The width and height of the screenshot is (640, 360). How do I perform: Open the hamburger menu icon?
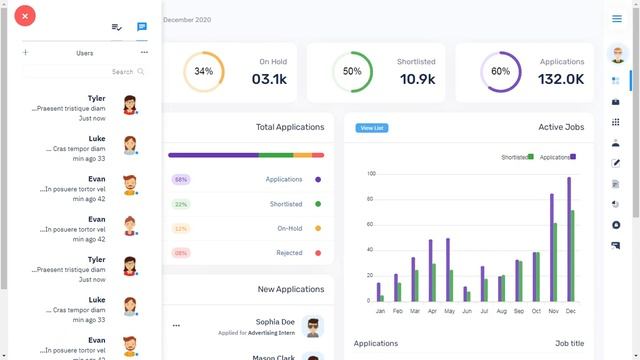pos(616,19)
